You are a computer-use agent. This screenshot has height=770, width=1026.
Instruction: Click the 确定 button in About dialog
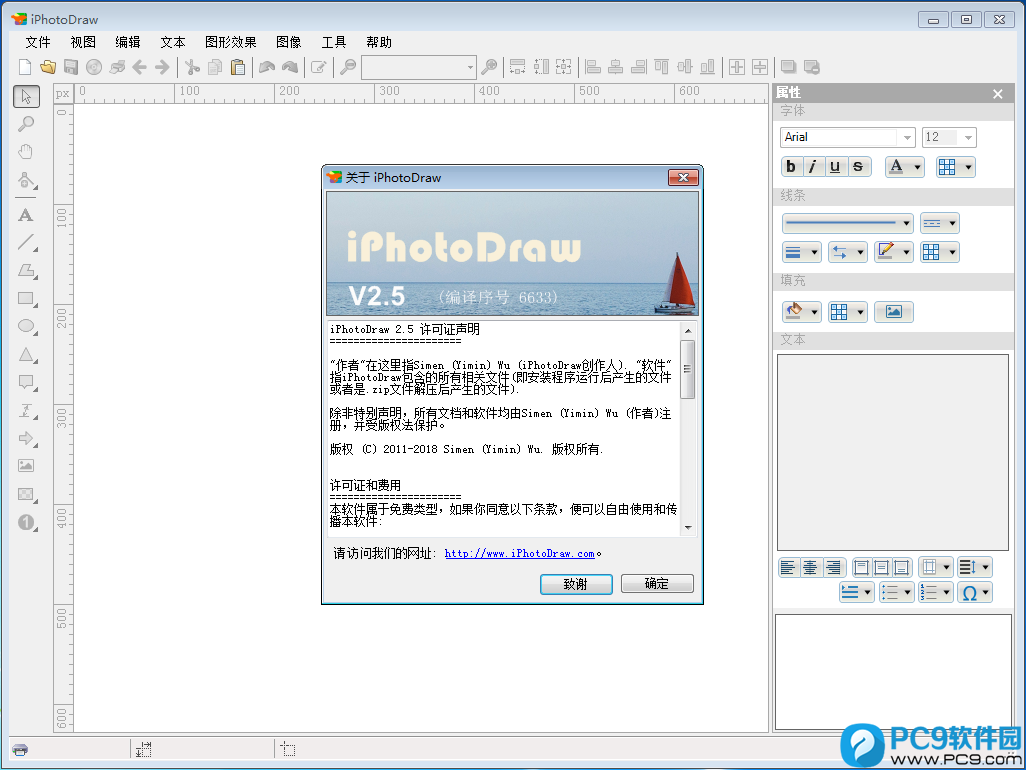click(657, 584)
